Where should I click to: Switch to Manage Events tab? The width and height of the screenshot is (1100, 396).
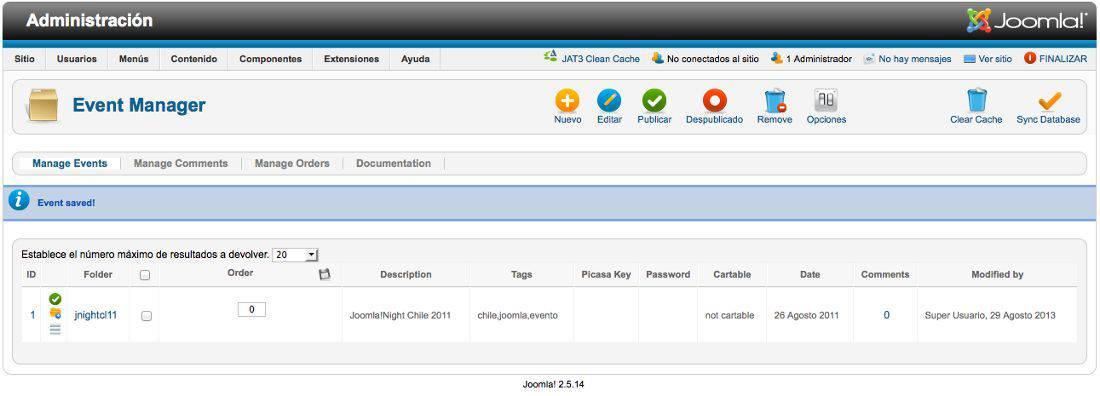click(69, 164)
